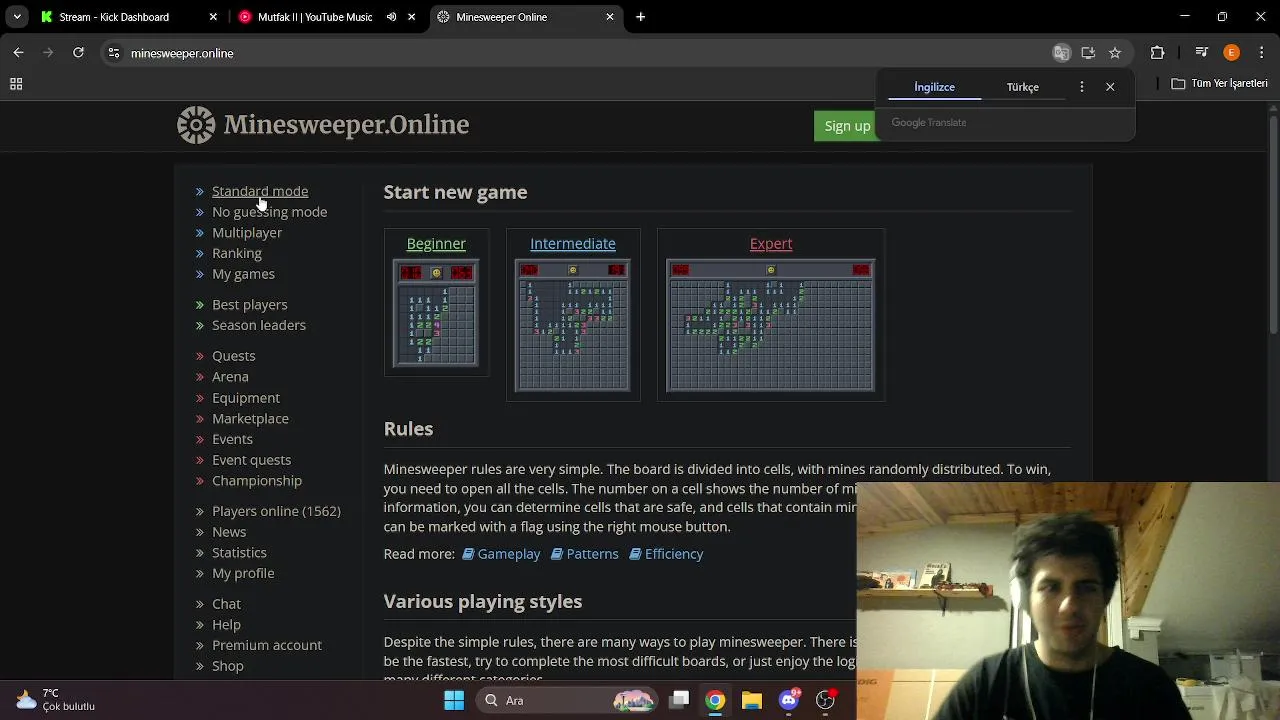The width and height of the screenshot is (1280, 720).
Task: Close the Kick Dashboard tab
Action: pyautogui.click(x=213, y=17)
